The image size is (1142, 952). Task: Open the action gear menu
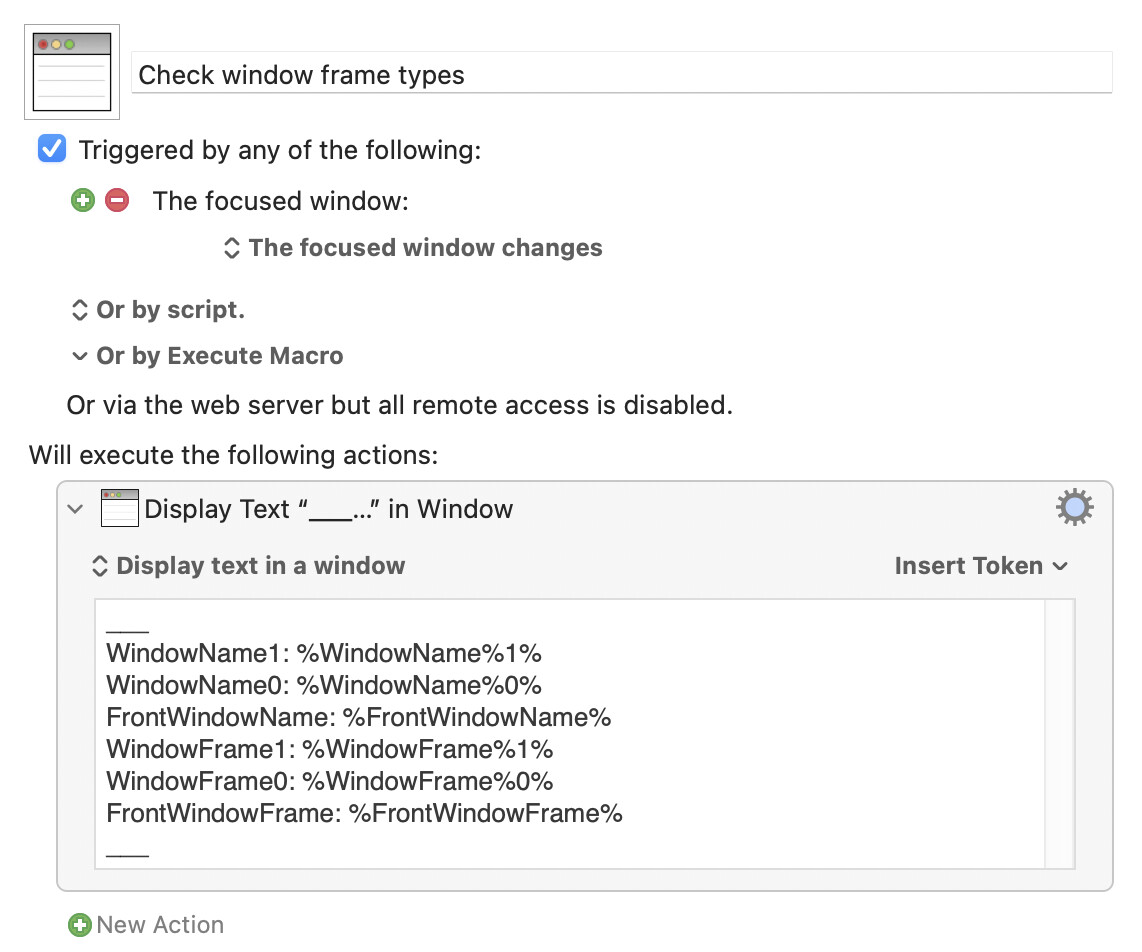(1074, 508)
